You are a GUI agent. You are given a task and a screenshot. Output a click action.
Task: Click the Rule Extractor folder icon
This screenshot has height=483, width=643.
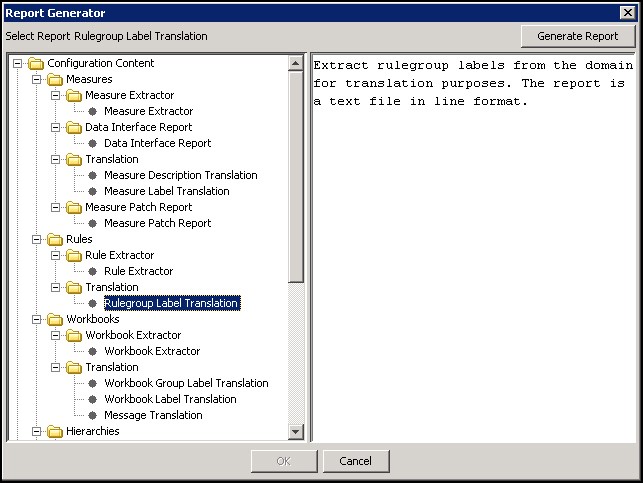tap(74, 255)
